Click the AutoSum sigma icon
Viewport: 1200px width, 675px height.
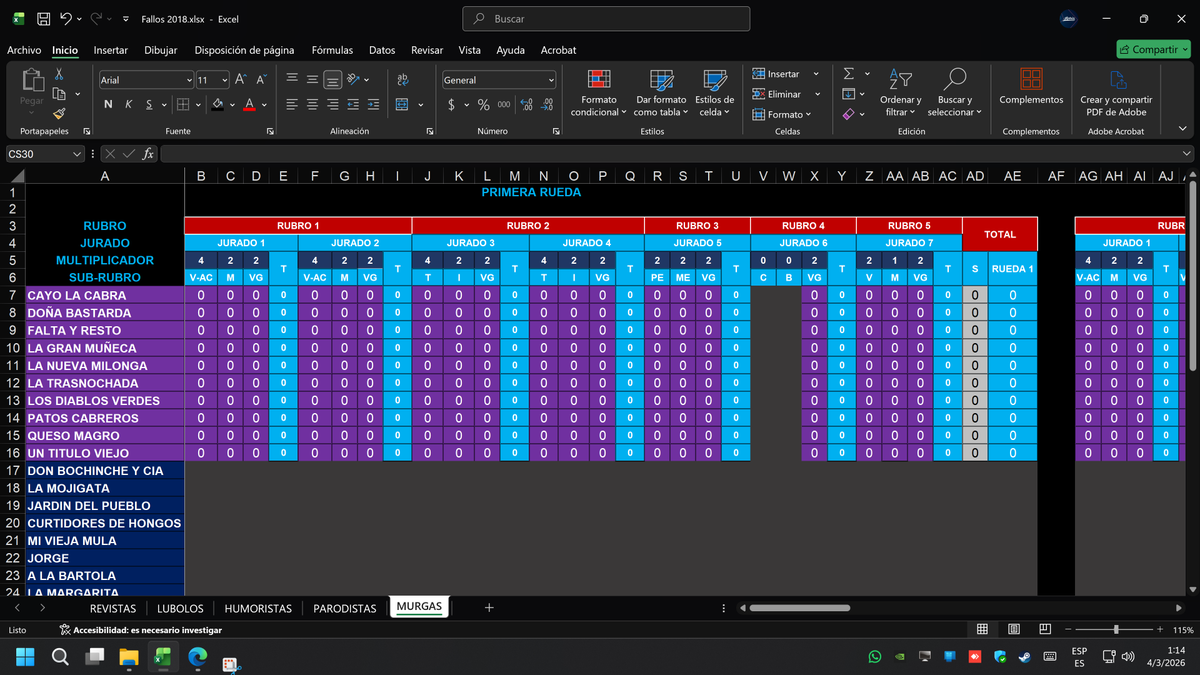(849, 73)
